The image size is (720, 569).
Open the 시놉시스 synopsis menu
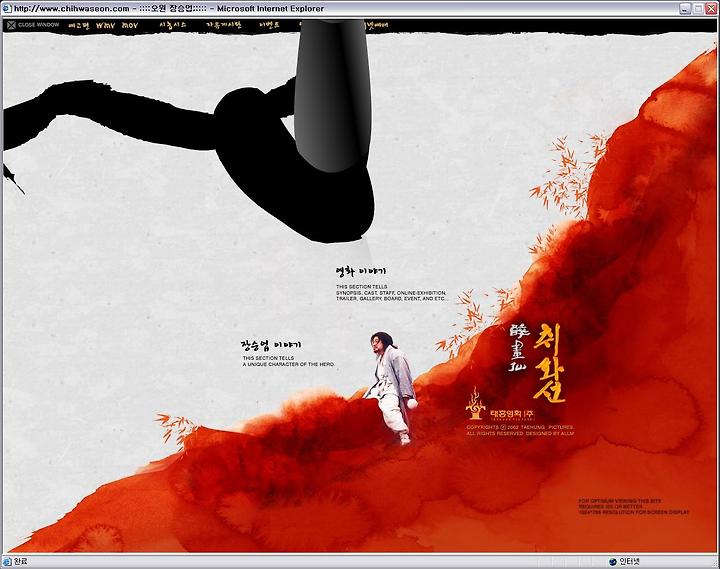173,25
